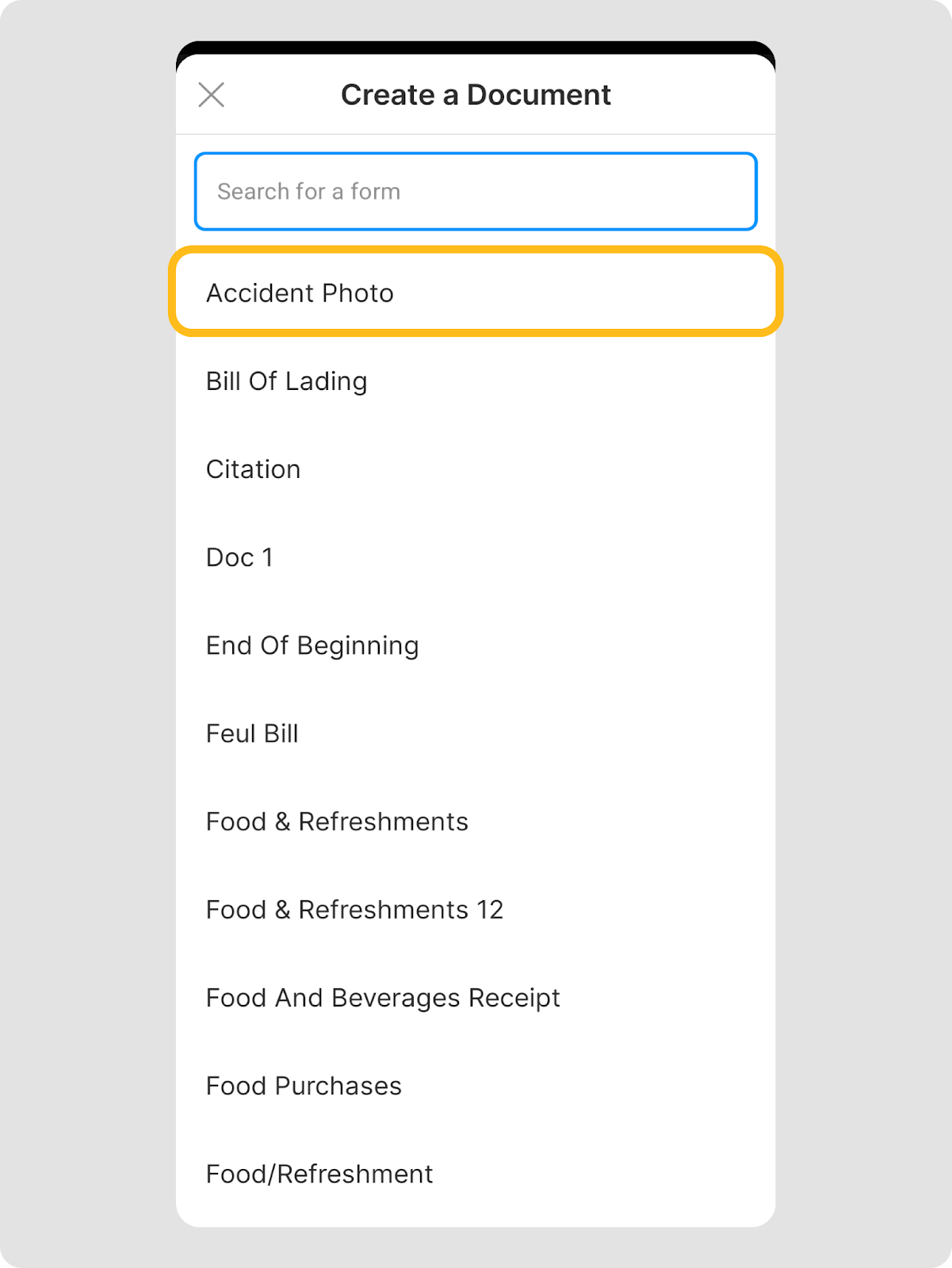Tap the Citation row label
This screenshot has height=1268, width=952.
click(253, 469)
